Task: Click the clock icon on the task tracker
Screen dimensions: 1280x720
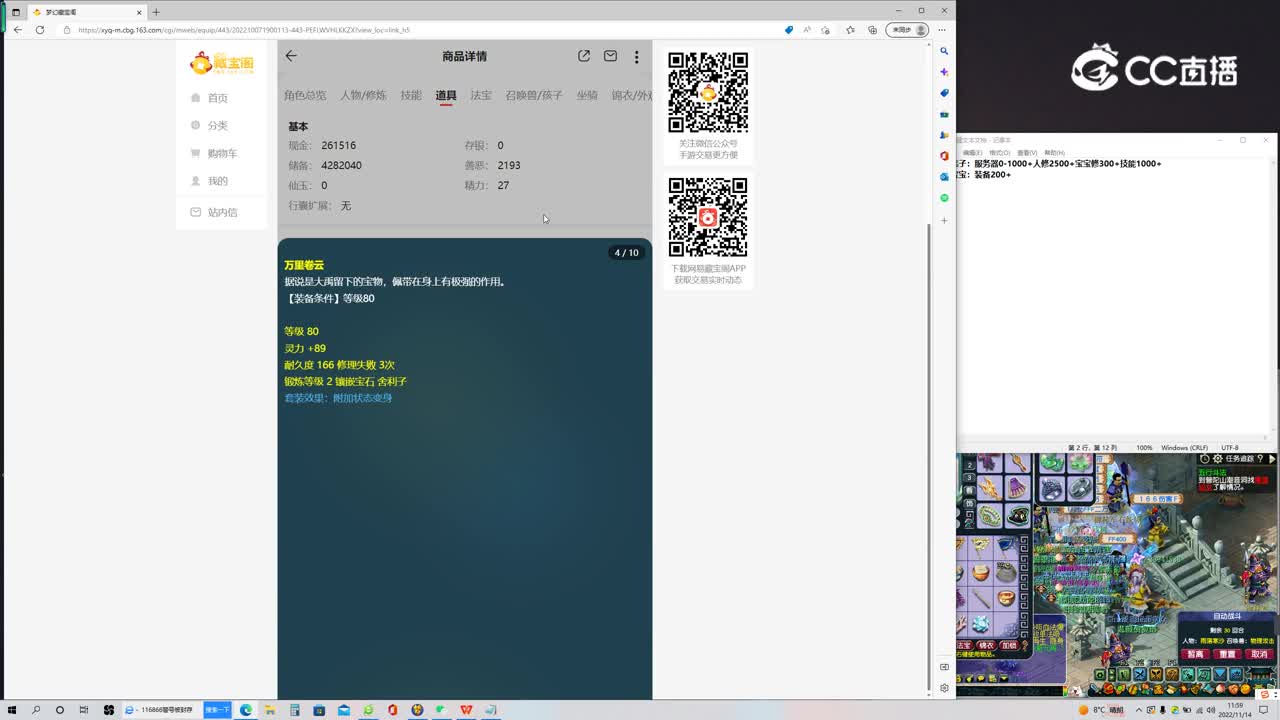Action: pos(1204,459)
